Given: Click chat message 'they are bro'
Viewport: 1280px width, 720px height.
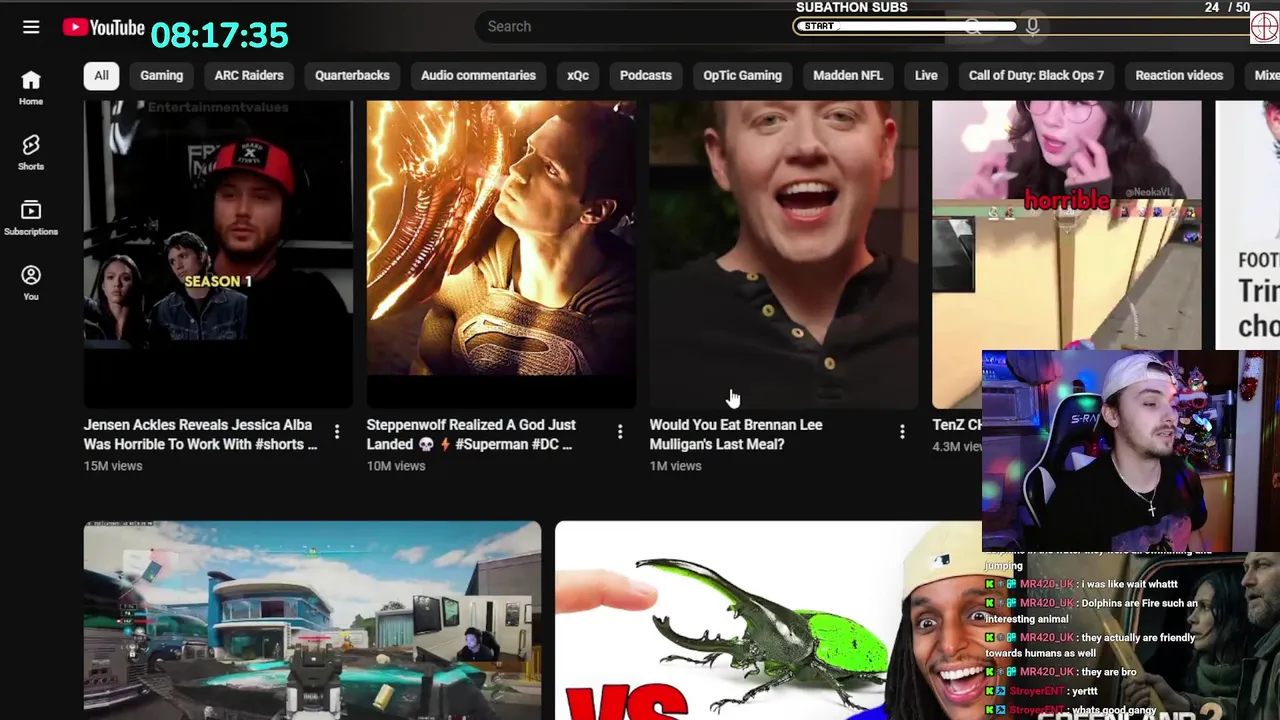Looking at the screenshot, I should point(1107,672).
